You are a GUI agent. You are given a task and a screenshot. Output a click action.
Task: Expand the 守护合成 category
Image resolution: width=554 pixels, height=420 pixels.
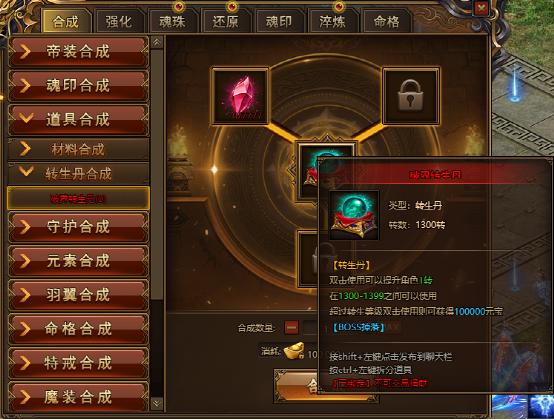coord(78,227)
